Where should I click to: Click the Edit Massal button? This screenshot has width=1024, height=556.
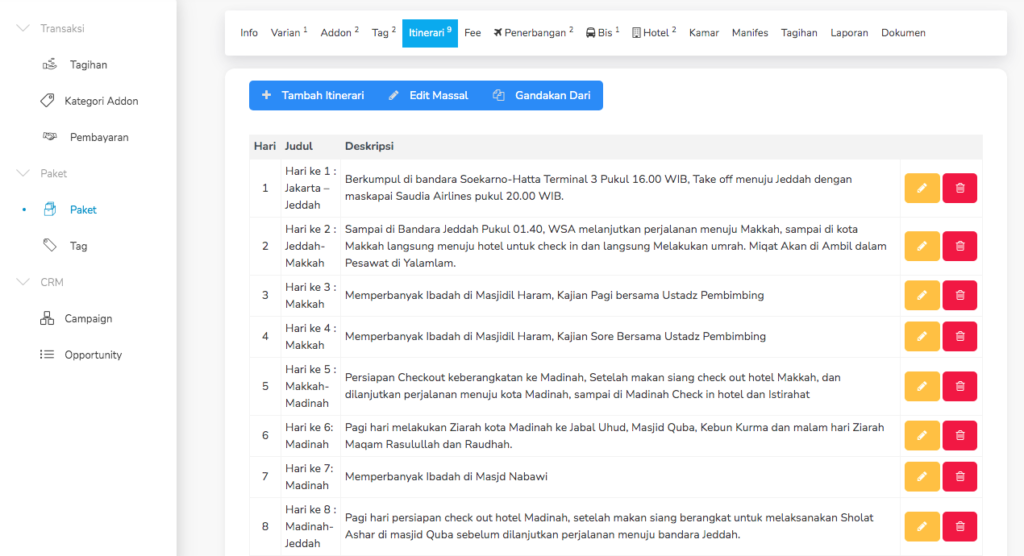(428, 96)
